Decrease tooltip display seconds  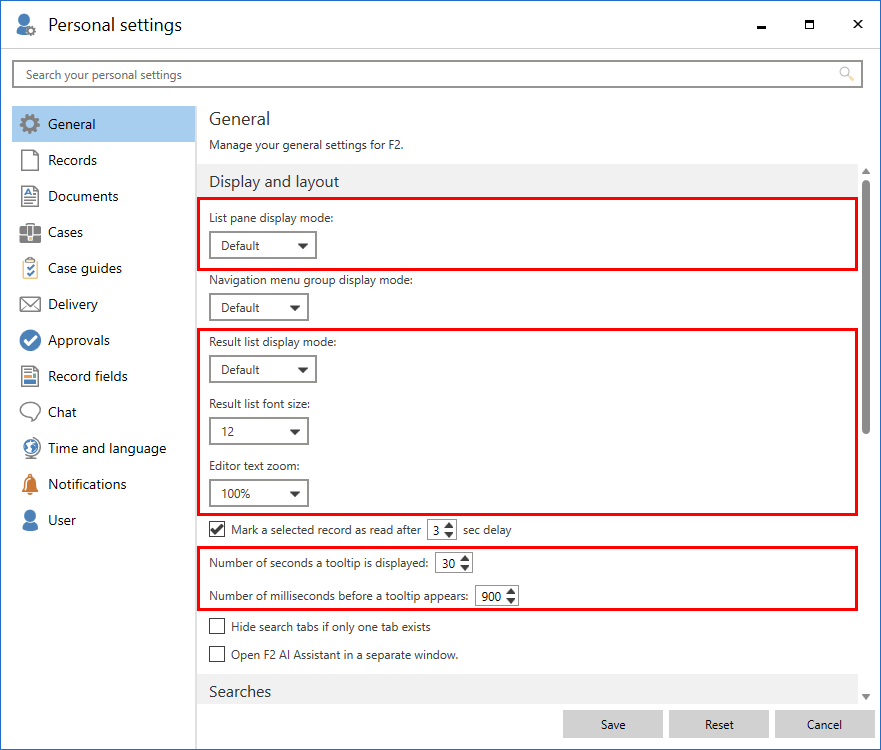click(x=465, y=567)
